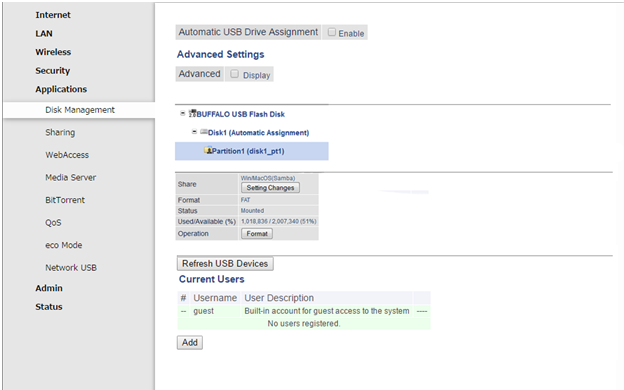Click the USB device icon beside BUFFALO
The image size is (624, 390).
click(x=193, y=114)
